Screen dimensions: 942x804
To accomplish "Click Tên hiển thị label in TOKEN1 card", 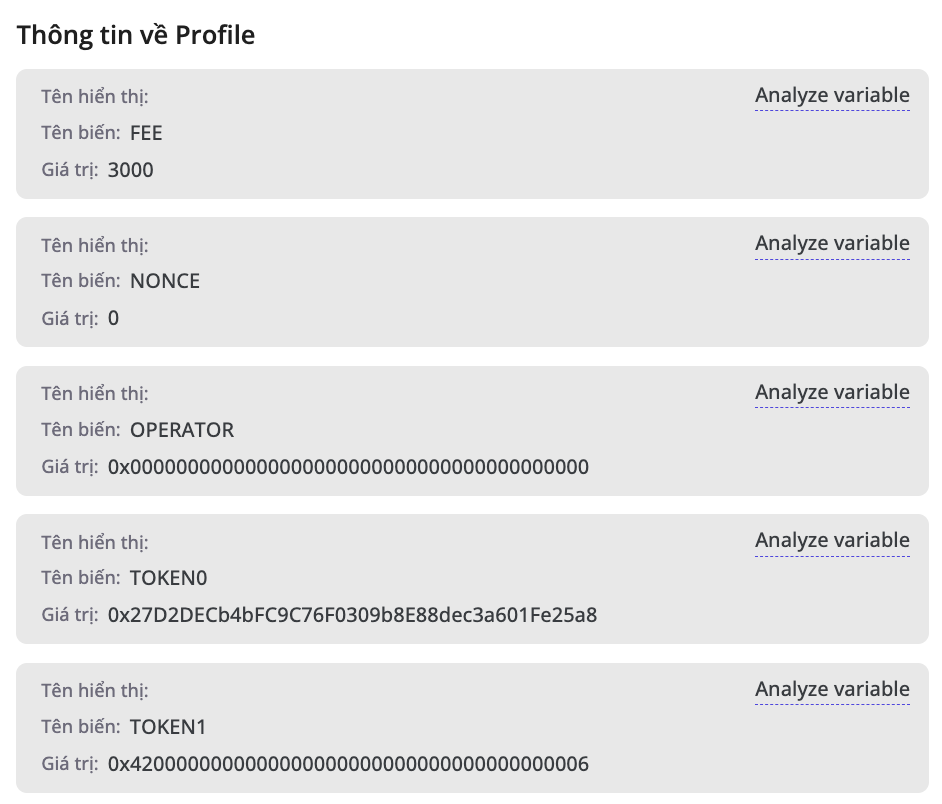I will pos(95,691).
